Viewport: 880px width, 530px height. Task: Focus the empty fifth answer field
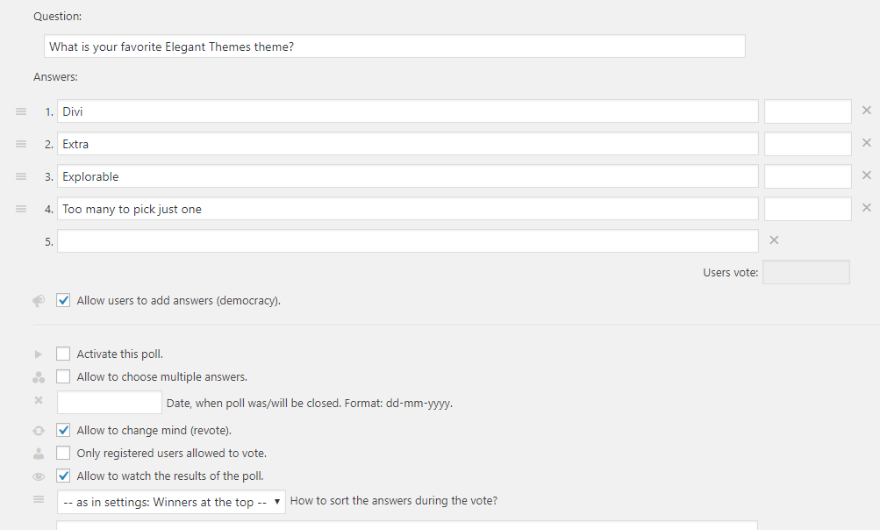(x=407, y=241)
